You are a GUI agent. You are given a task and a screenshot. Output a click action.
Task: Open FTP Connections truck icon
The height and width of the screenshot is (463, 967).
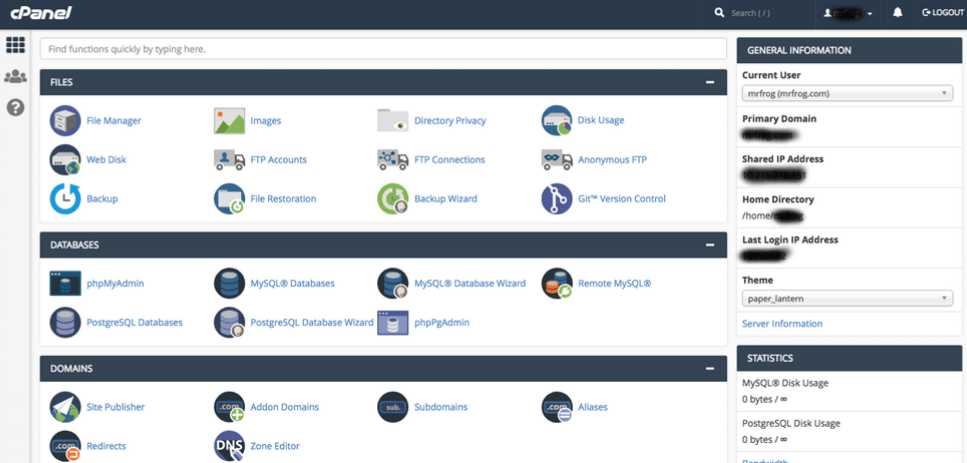click(x=393, y=160)
